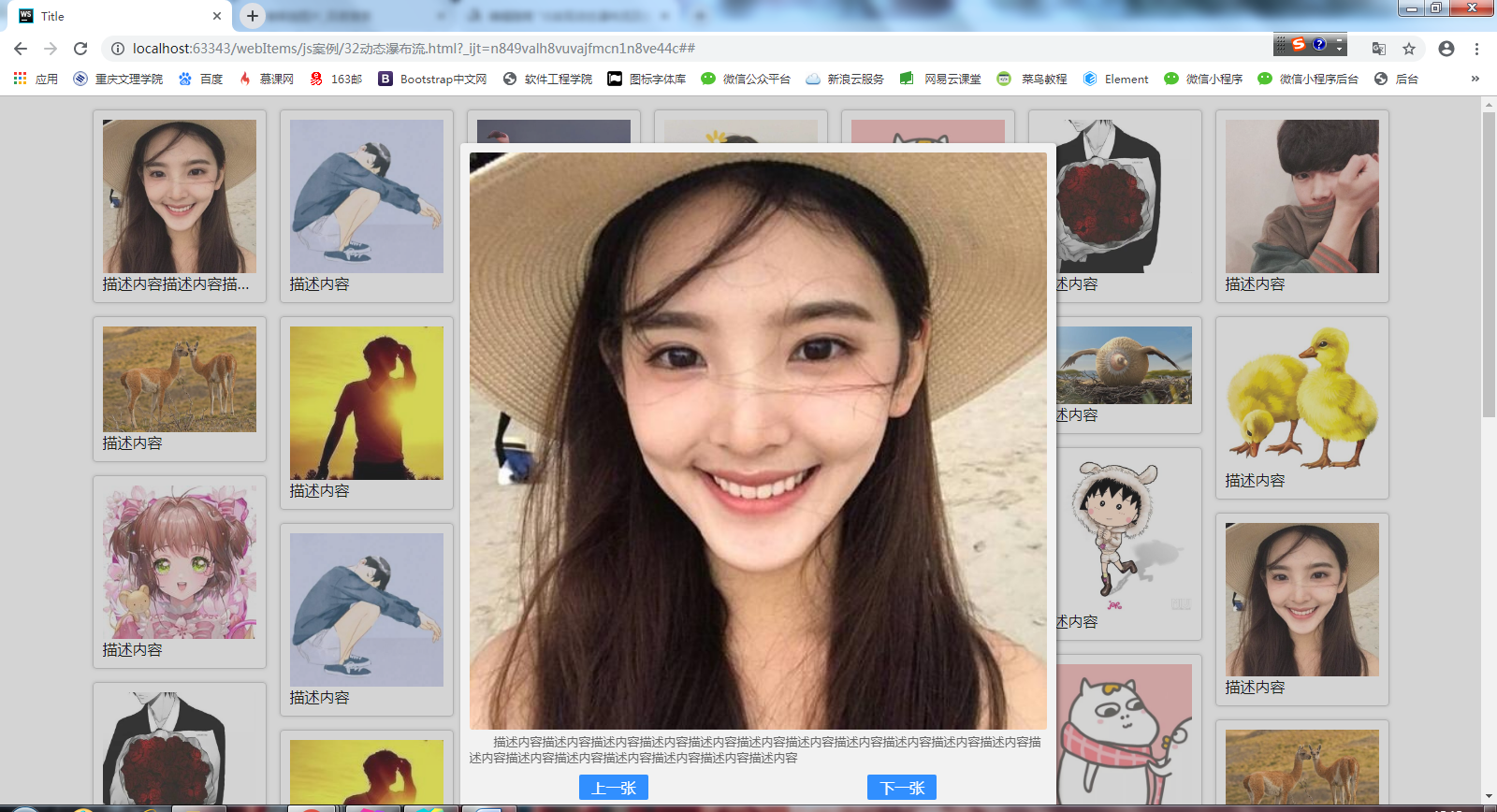Open the 慕课网 bookmark

266,80
